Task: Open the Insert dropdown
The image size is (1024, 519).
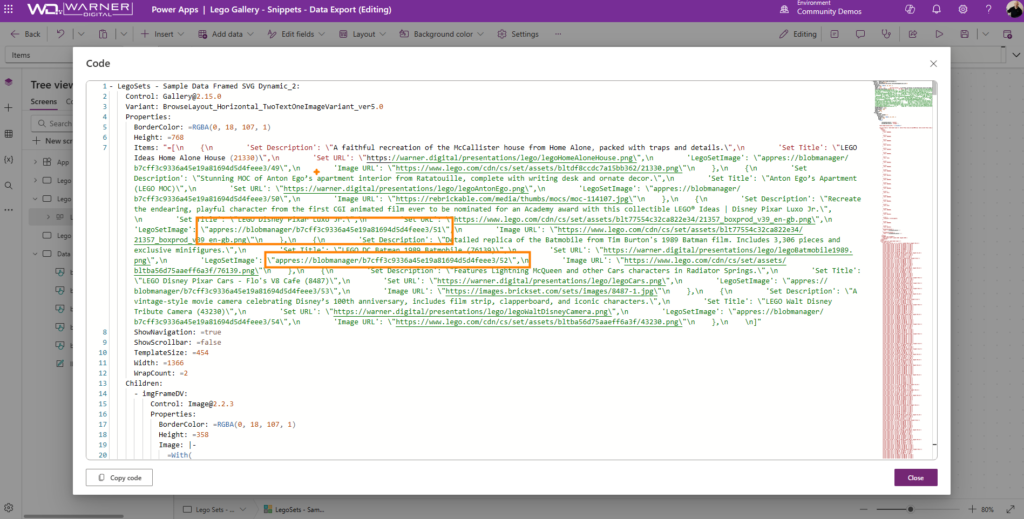Action: [x=163, y=34]
